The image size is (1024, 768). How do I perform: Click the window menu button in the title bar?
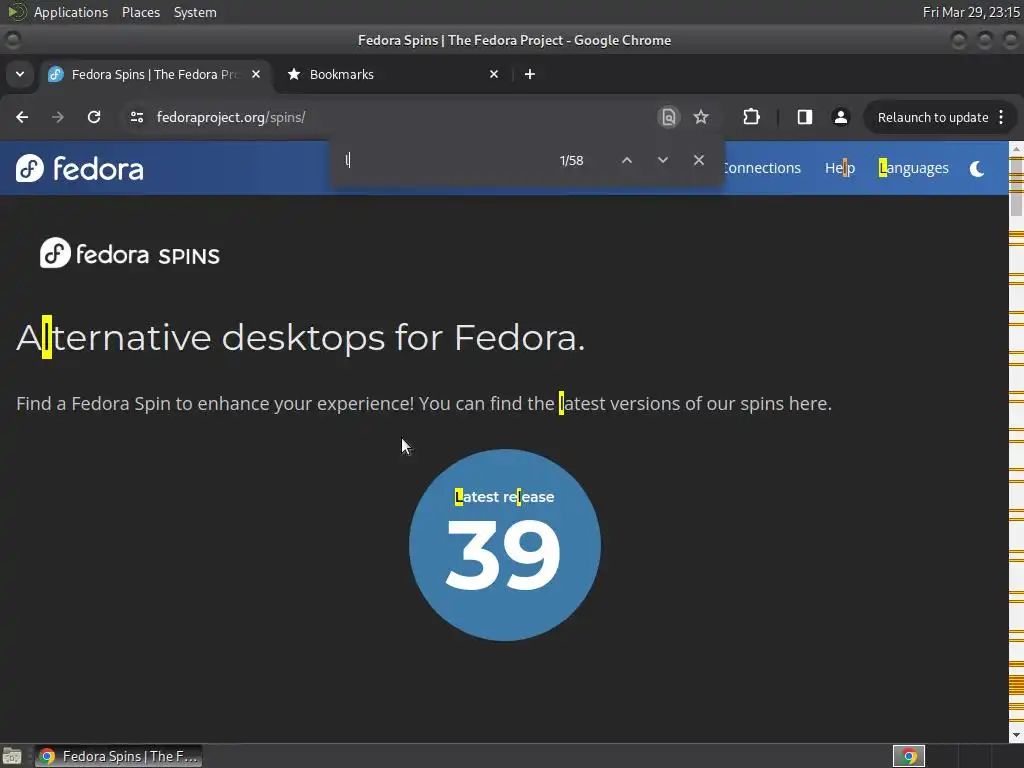(12, 40)
